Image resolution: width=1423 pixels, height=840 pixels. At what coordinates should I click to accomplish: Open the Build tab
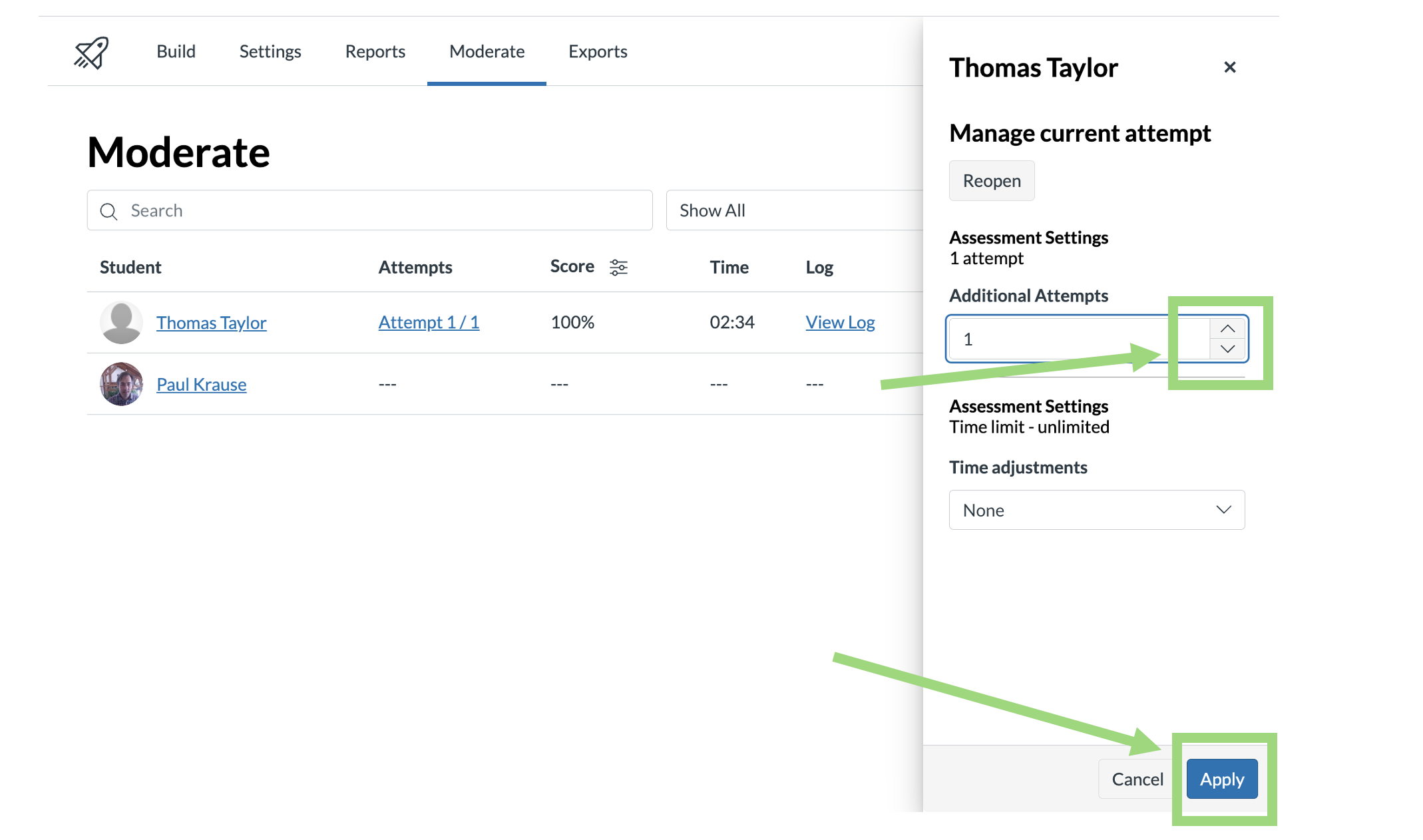[x=176, y=51]
